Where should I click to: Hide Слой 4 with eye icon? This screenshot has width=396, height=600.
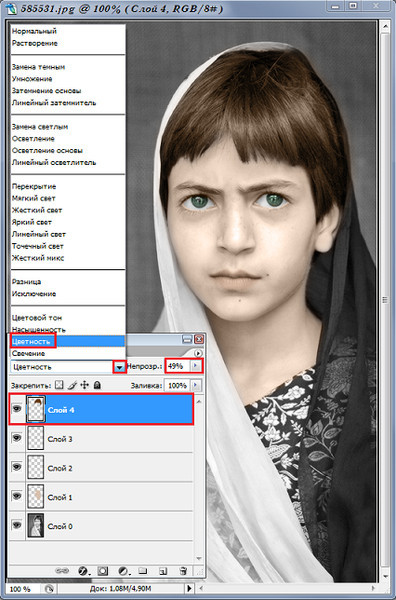pos(17,409)
